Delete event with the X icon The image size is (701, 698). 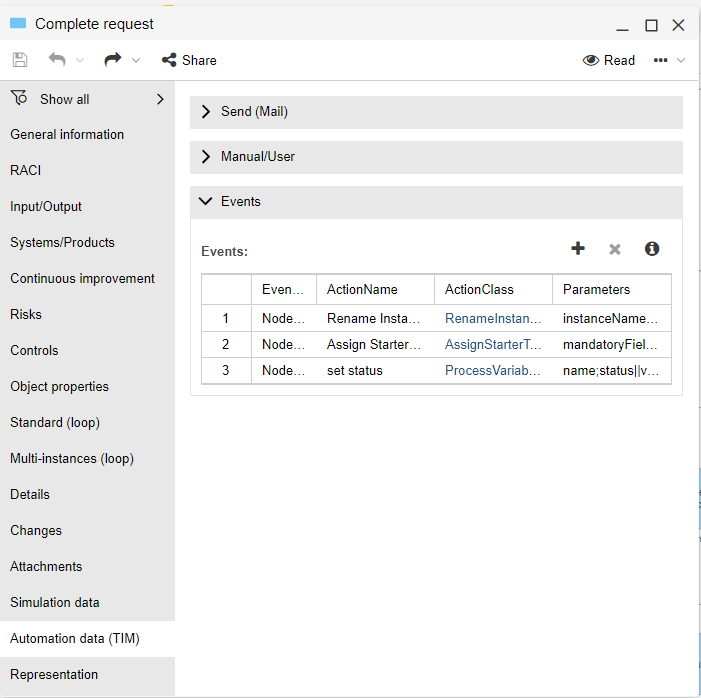pyautogui.click(x=615, y=249)
